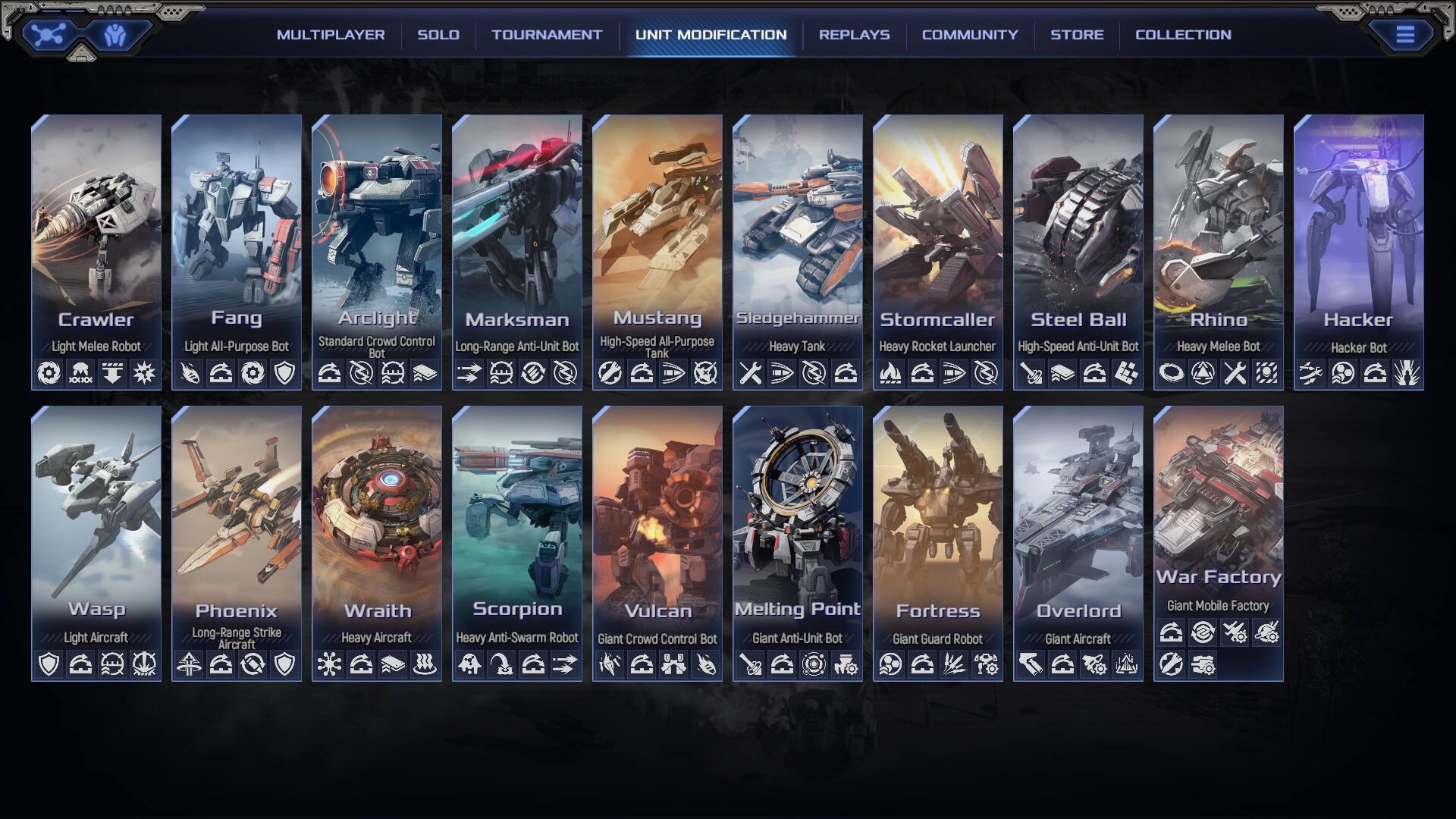Viewport: 1456px width, 819px height.
Task: Select the shield upgrade icon under Fang
Action: click(286, 372)
